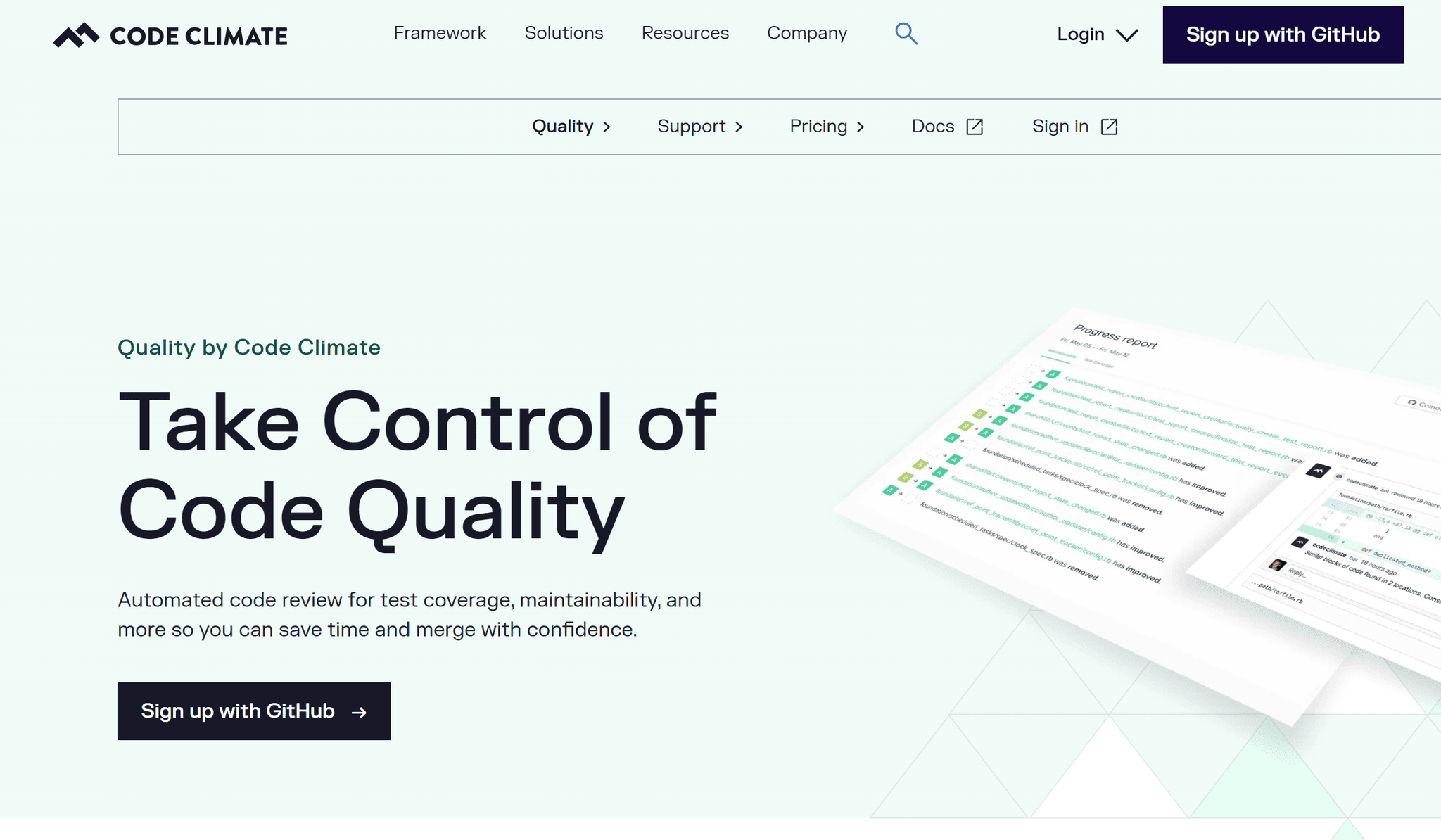Select the Framework menu item
The height and width of the screenshot is (840, 1441).
click(x=440, y=33)
